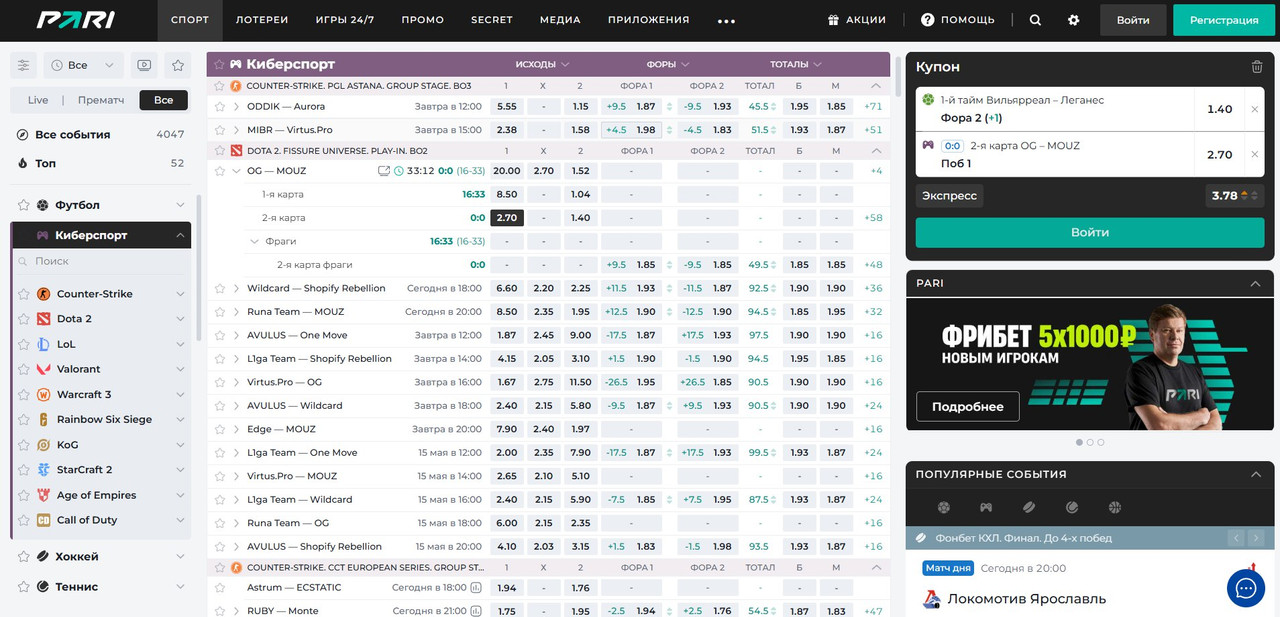Open the ПРОМО menu item
The height and width of the screenshot is (617, 1280).
point(423,20)
